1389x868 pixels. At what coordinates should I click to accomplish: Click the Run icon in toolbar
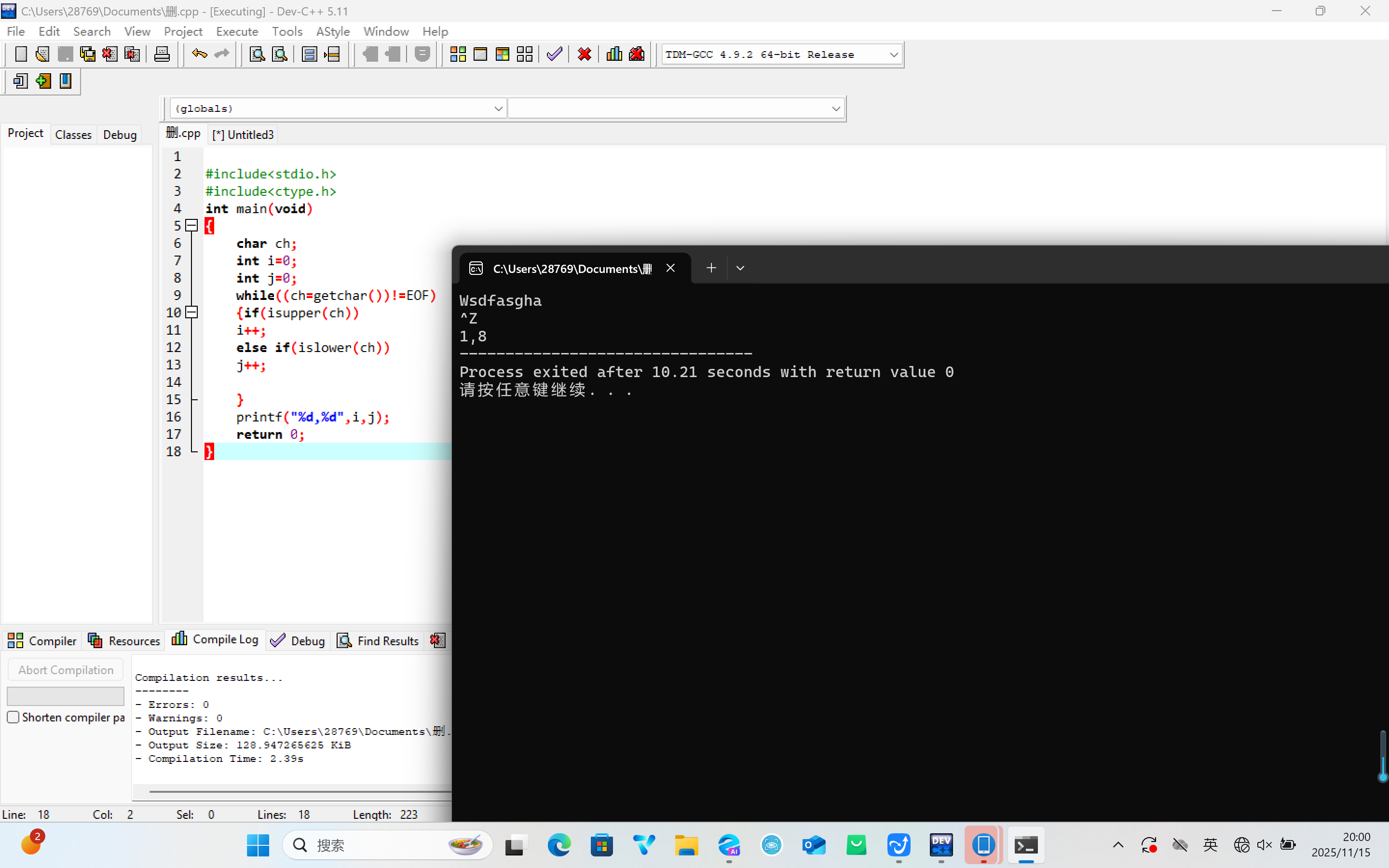(480, 54)
